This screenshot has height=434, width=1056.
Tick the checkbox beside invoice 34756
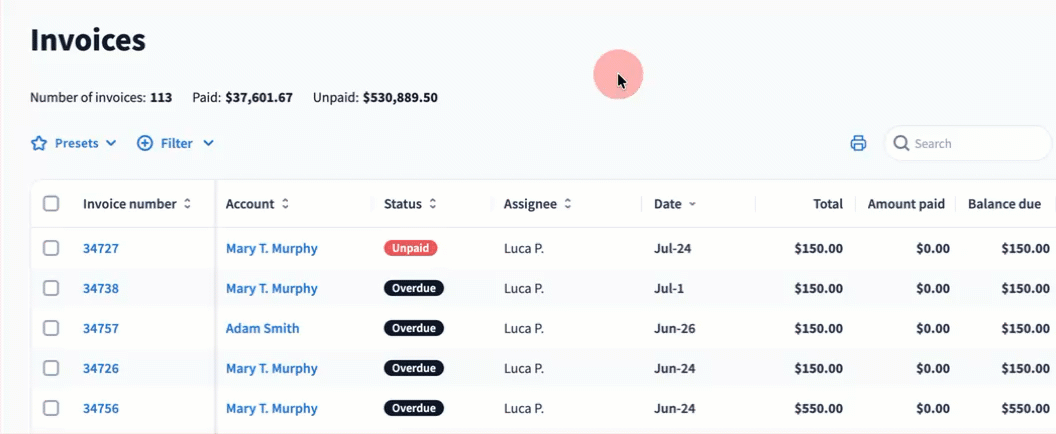(x=51, y=408)
